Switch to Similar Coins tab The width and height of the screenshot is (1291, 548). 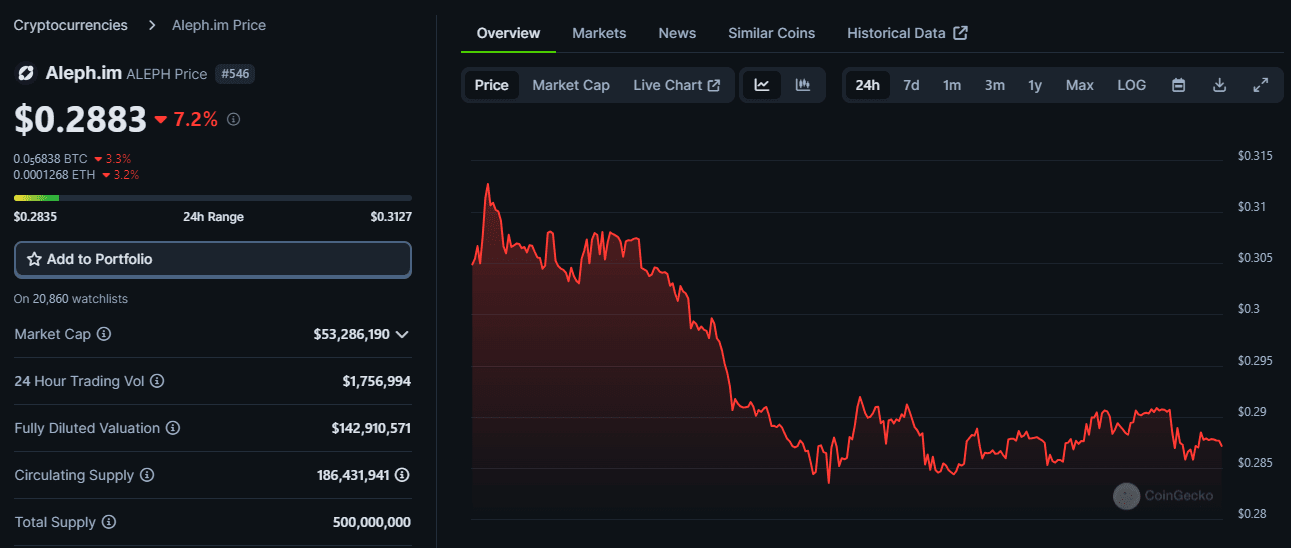771,33
